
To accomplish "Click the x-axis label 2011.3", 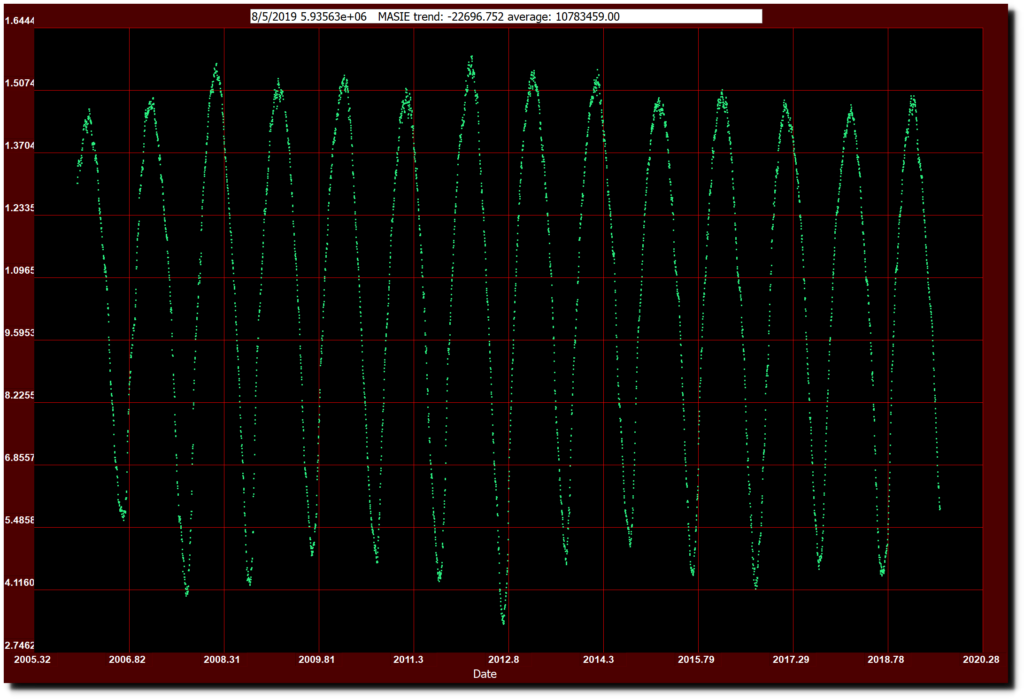I will [x=408, y=660].
